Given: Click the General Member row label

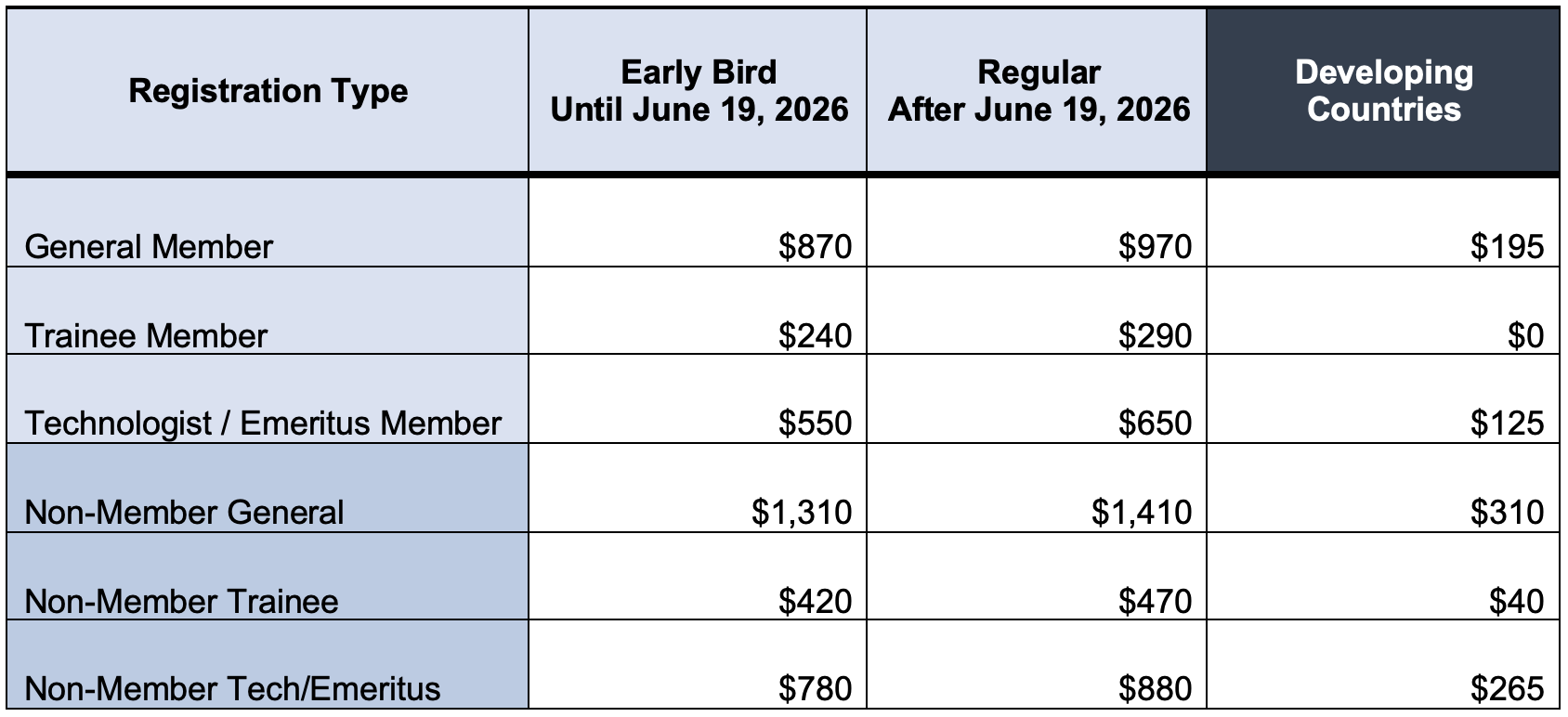Looking at the screenshot, I should tap(149, 247).
